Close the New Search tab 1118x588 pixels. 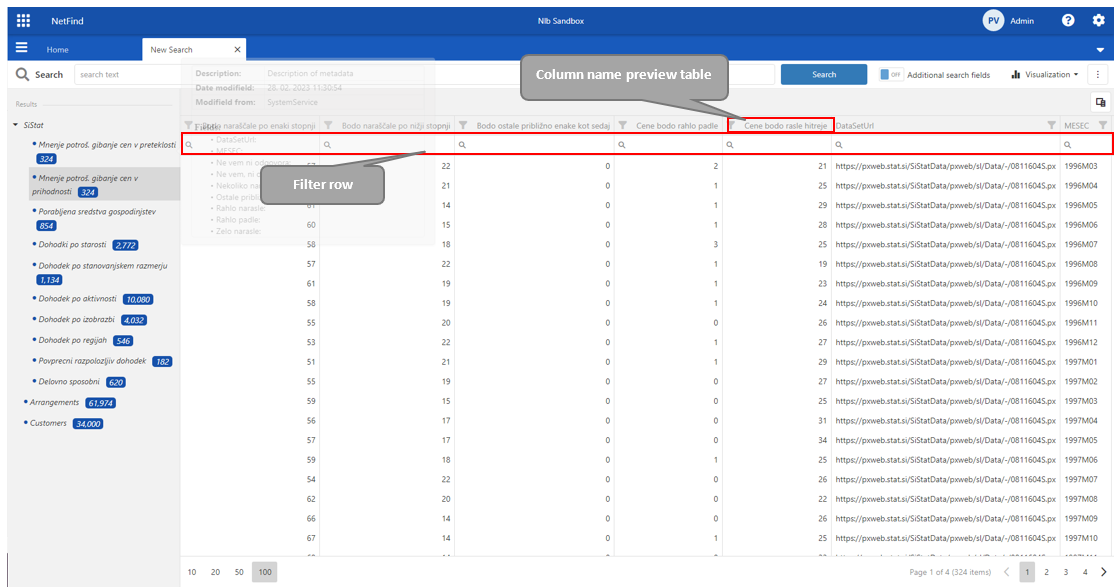(x=237, y=49)
